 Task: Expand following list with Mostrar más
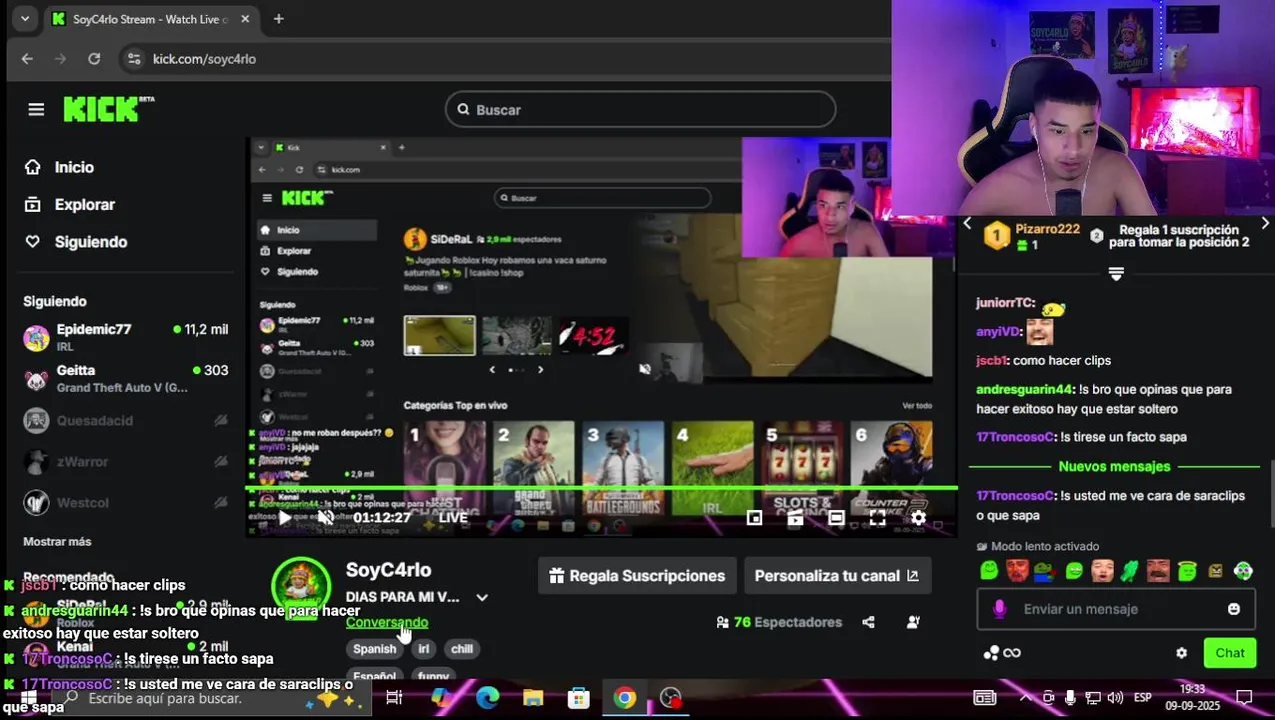tap(57, 541)
